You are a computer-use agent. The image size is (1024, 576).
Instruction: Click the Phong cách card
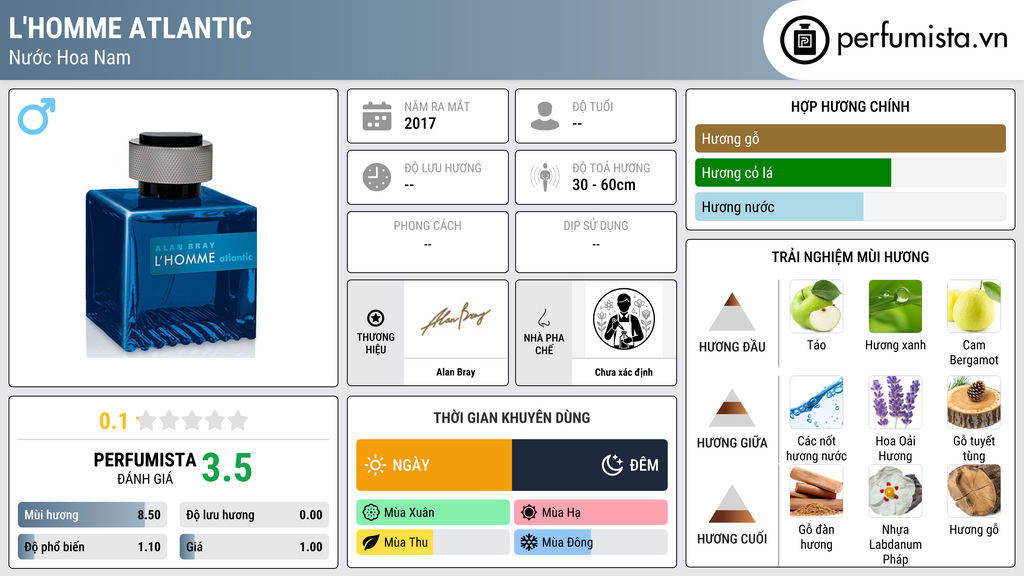coord(428,242)
